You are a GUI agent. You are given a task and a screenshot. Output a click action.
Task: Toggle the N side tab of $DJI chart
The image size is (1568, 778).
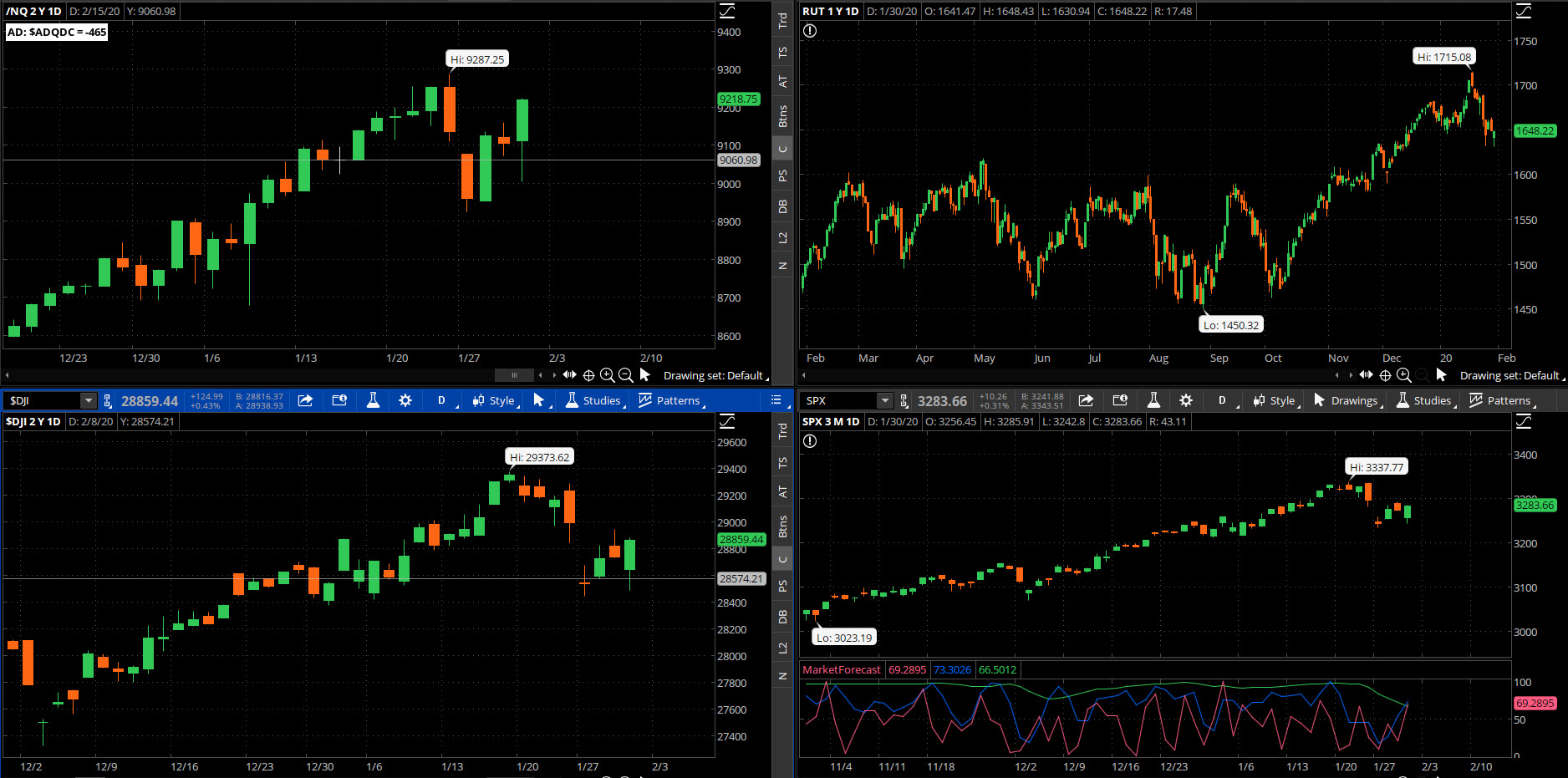pyautogui.click(x=782, y=676)
